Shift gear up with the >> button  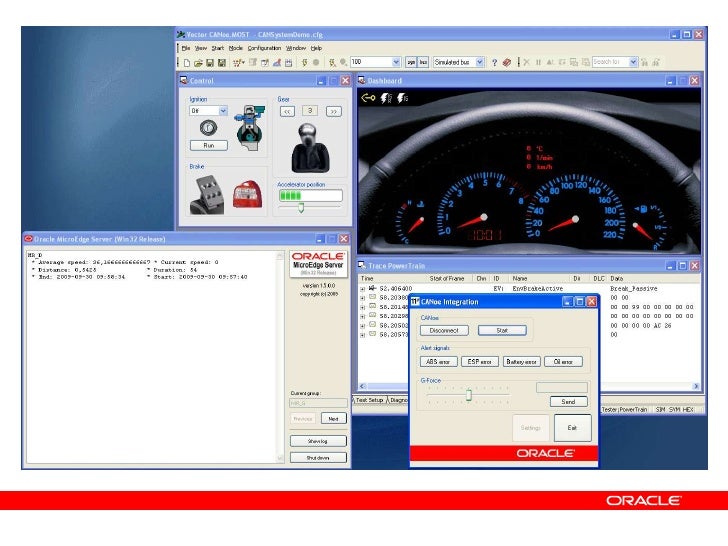tap(333, 112)
